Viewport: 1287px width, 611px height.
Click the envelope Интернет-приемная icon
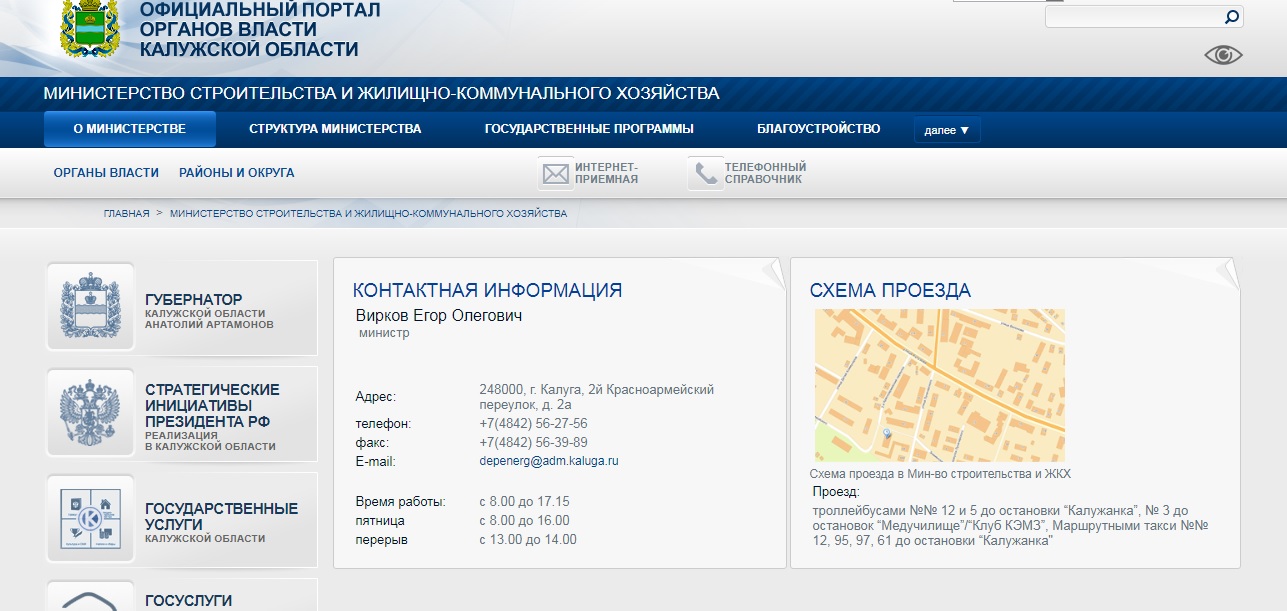[x=555, y=174]
